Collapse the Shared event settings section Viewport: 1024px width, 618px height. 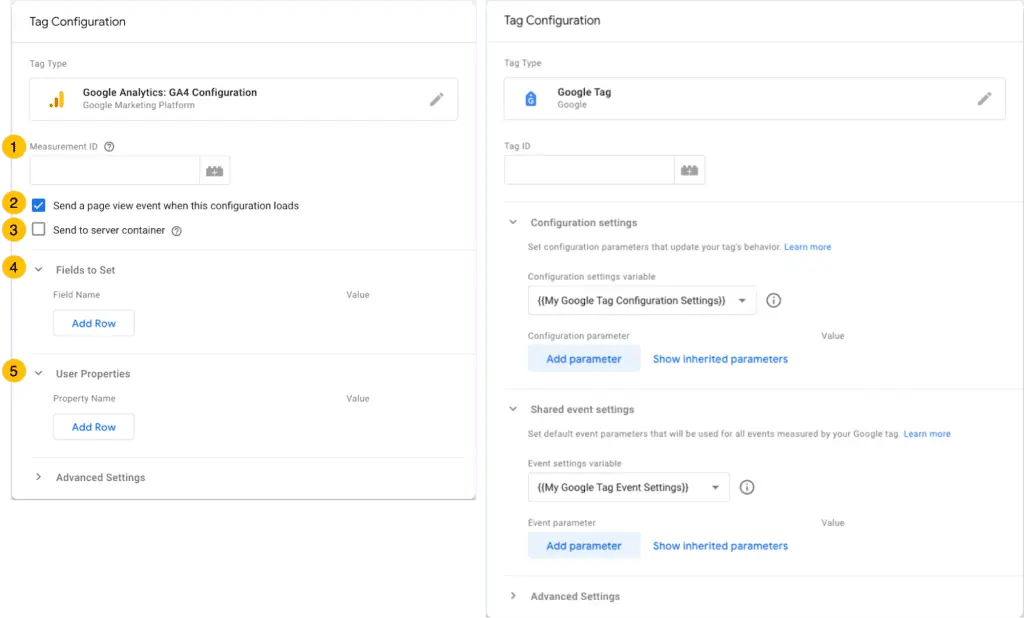point(513,409)
